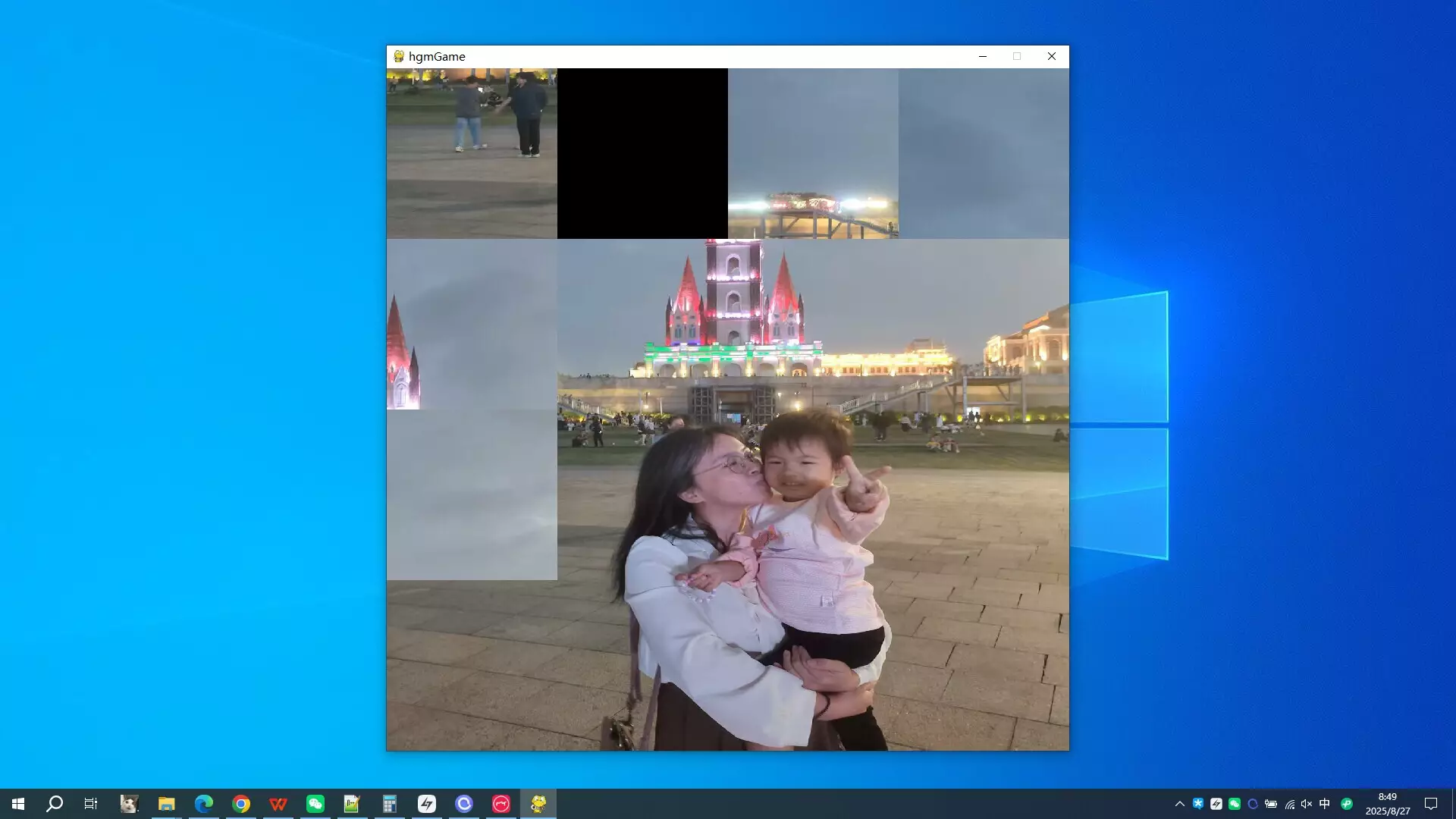Select the hgmGame Python icon on the taskbar
The image size is (1456, 819).
[538, 803]
